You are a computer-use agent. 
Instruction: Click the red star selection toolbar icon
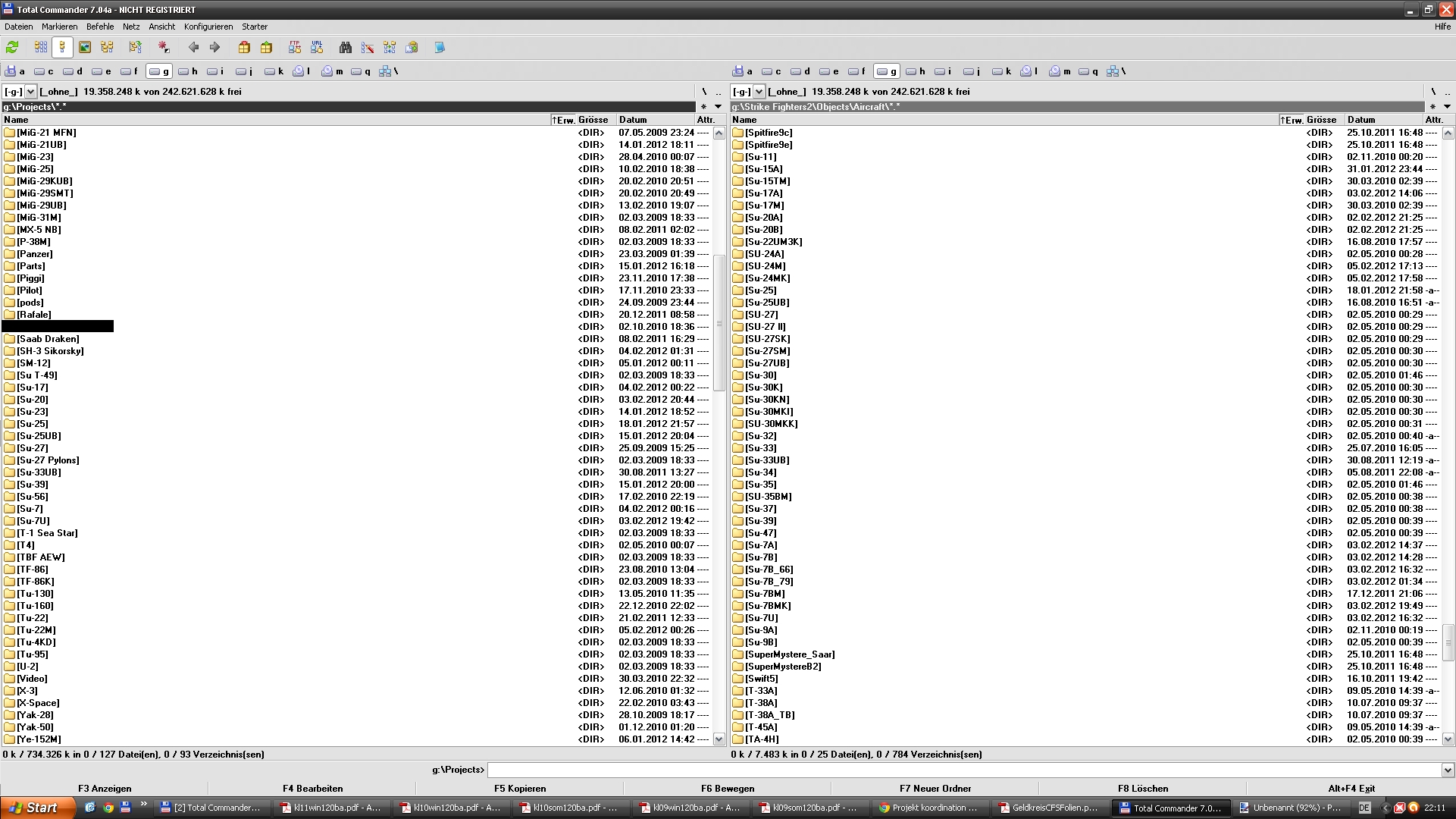pos(164,48)
